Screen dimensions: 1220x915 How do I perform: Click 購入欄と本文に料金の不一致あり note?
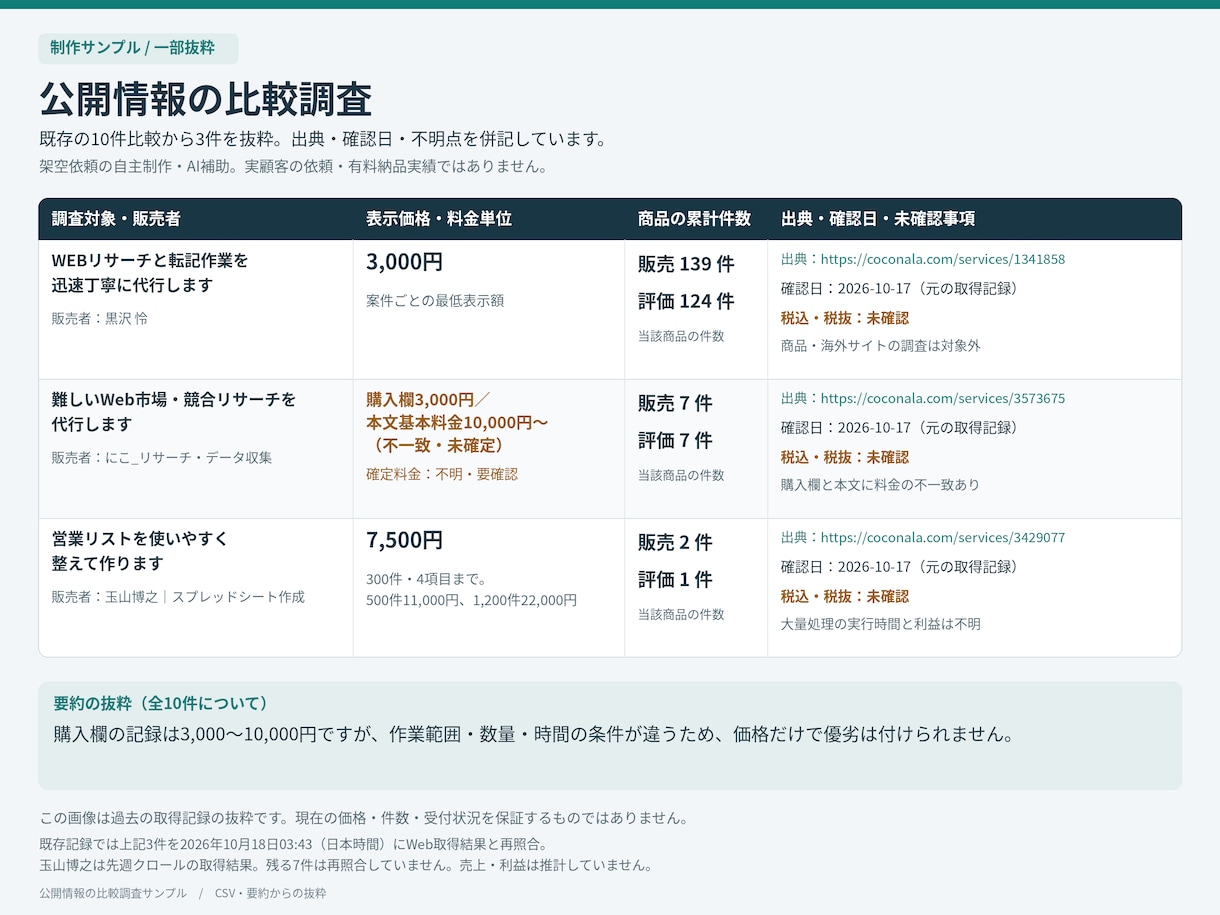click(880, 485)
